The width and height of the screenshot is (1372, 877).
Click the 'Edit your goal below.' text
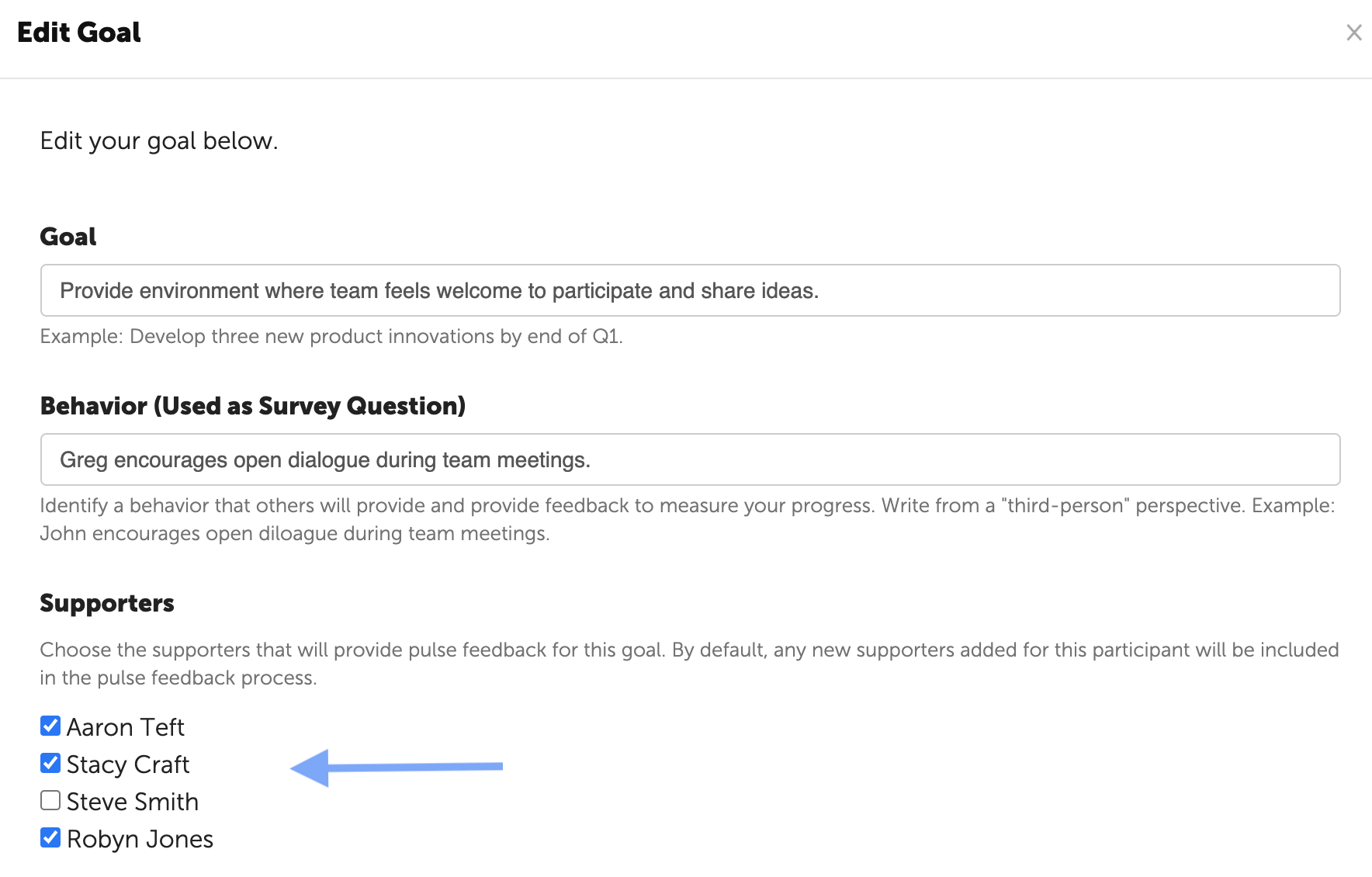[159, 140]
